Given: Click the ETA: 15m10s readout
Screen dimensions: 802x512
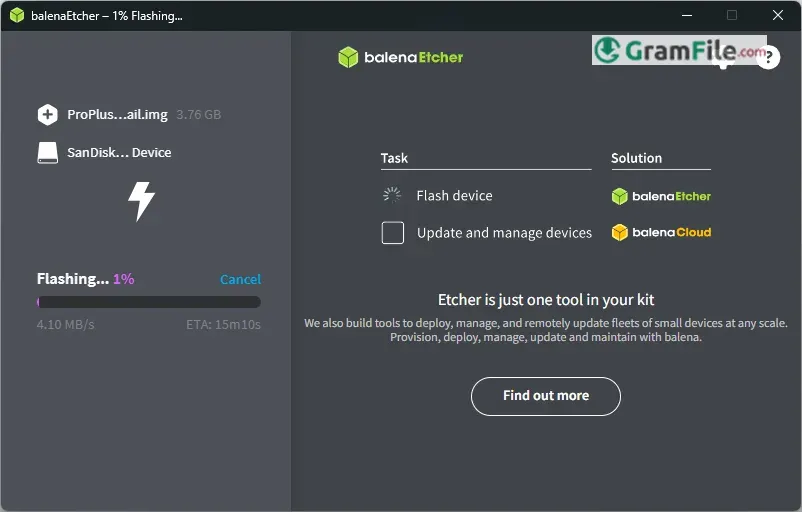Looking at the screenshot, I should [x=224, y=325].
